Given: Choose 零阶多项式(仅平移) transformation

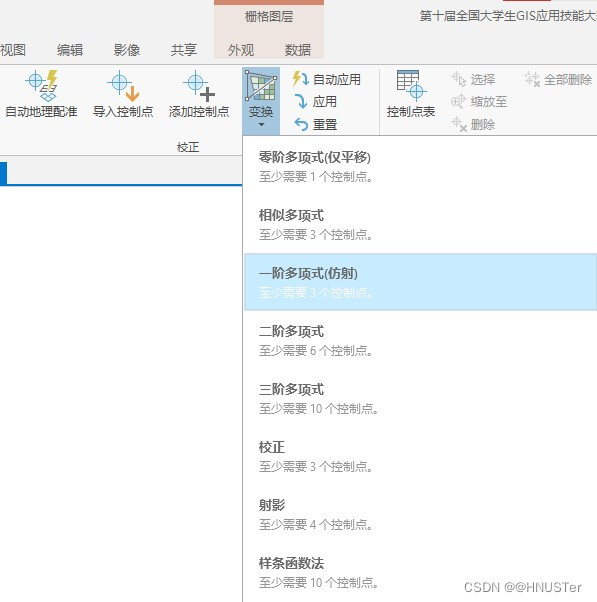Looking at the screenshot, I should point(420,167).
